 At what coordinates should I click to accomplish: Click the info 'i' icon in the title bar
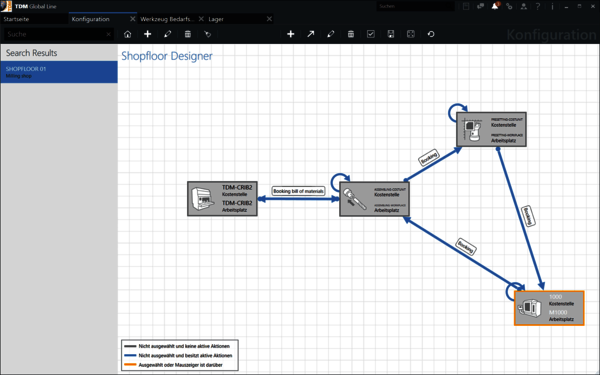coord(552,6)
